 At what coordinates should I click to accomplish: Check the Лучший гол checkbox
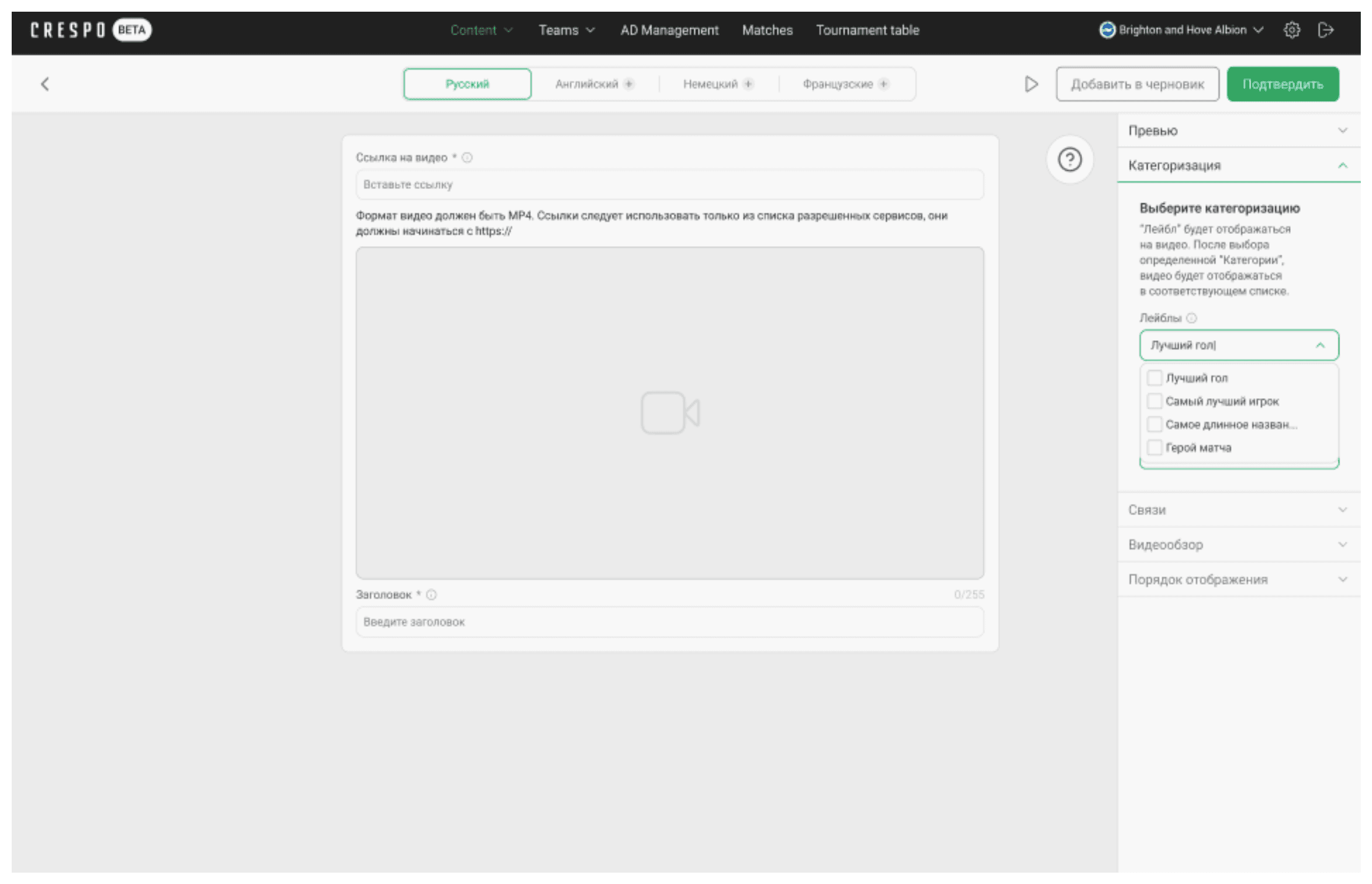point(1154,378)
